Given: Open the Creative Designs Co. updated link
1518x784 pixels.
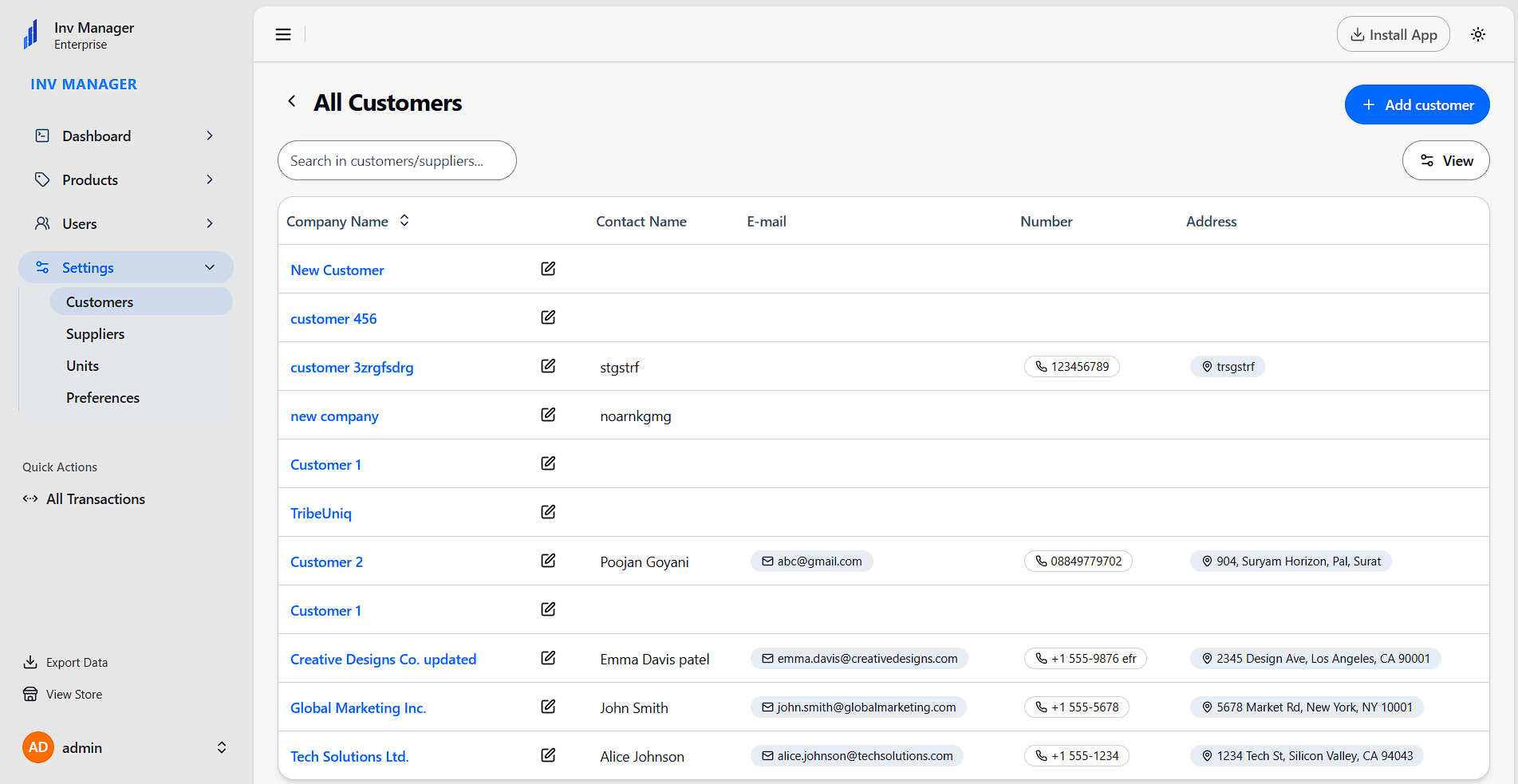Looking at the screenshot, I should [383, 660].
